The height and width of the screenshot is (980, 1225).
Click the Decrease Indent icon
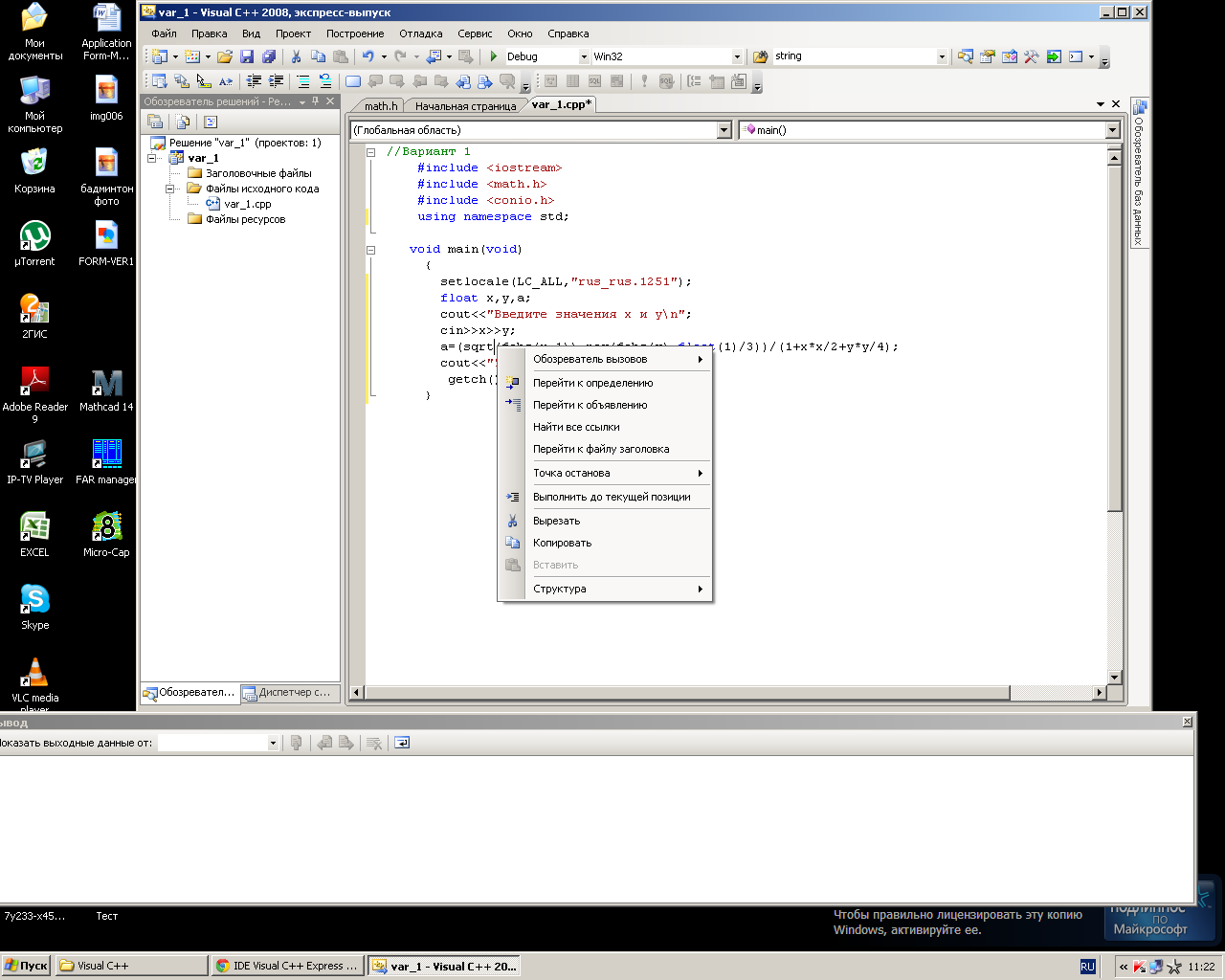click(254, 81)
